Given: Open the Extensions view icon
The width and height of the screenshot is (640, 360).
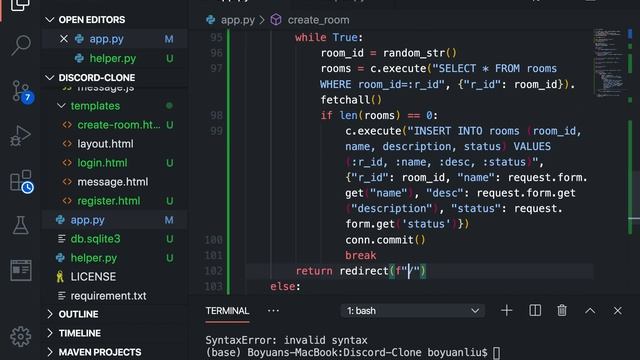Looking at the screenshot, I should click(21, 182).
